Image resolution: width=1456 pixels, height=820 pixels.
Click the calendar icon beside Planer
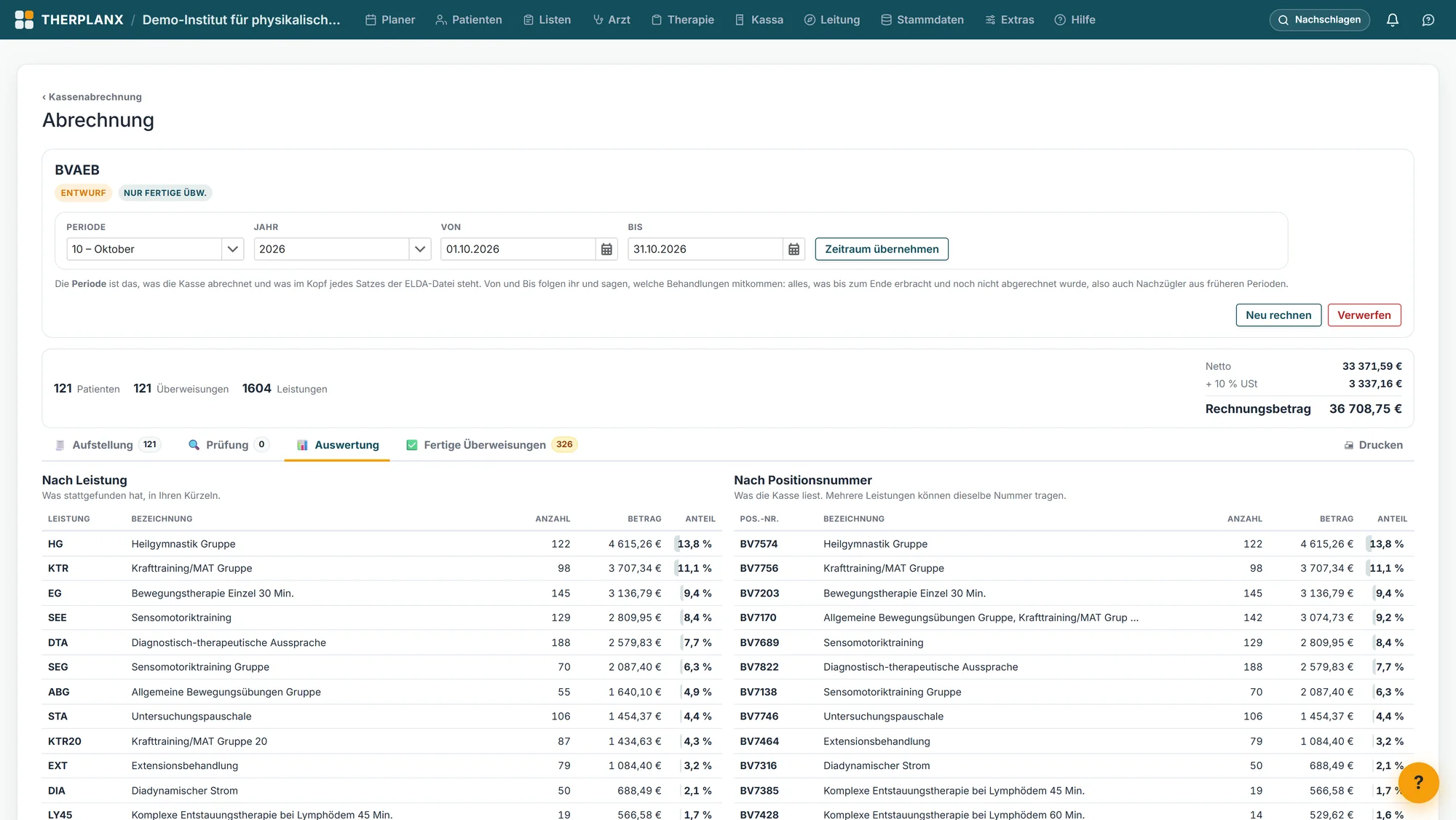[371, 20]
